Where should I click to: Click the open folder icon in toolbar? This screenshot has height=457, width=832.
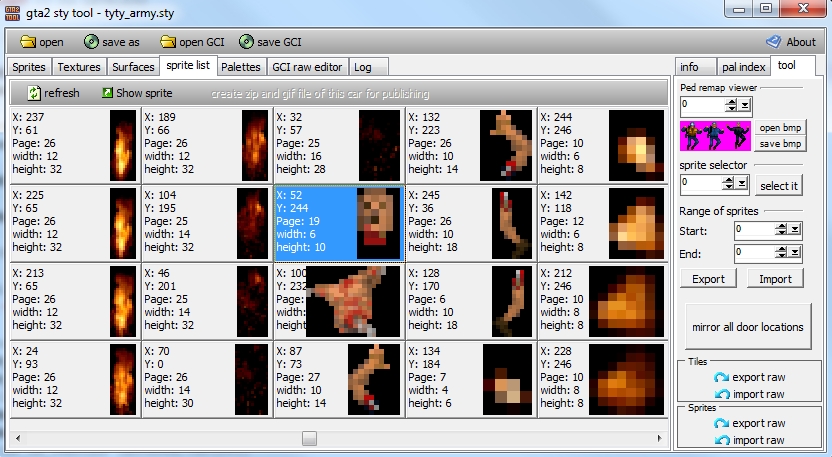coord(28,42)
